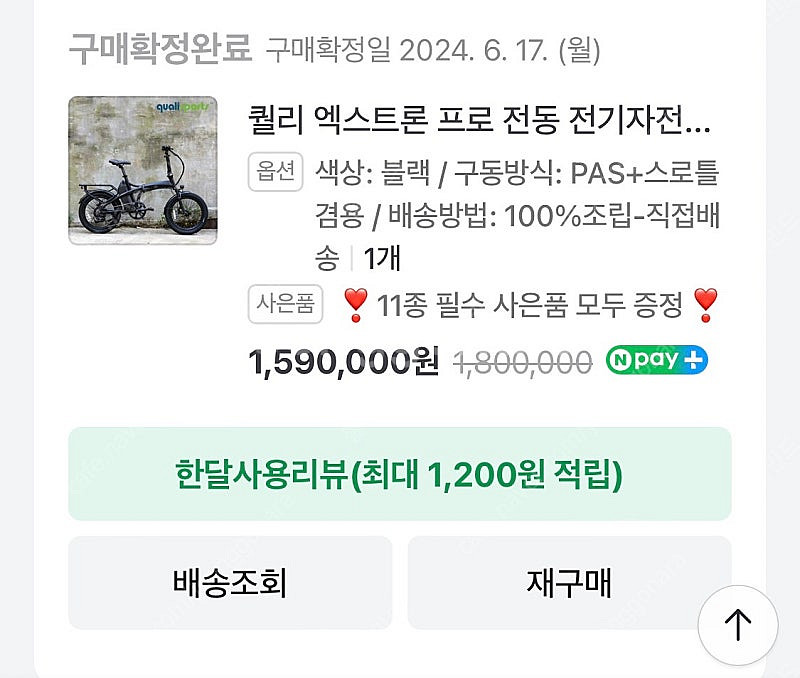Click the left red exclamation mark icon

tap(354, 304)
